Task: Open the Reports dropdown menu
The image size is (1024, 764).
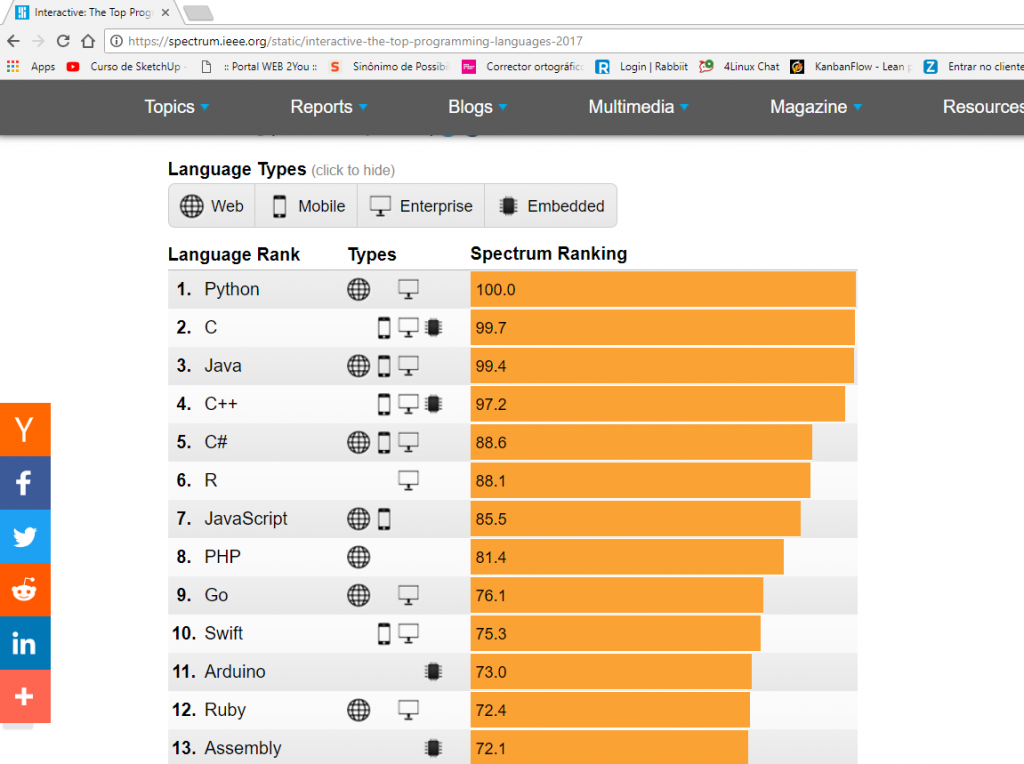Action: pyautogui.click(x=329, y=107)
